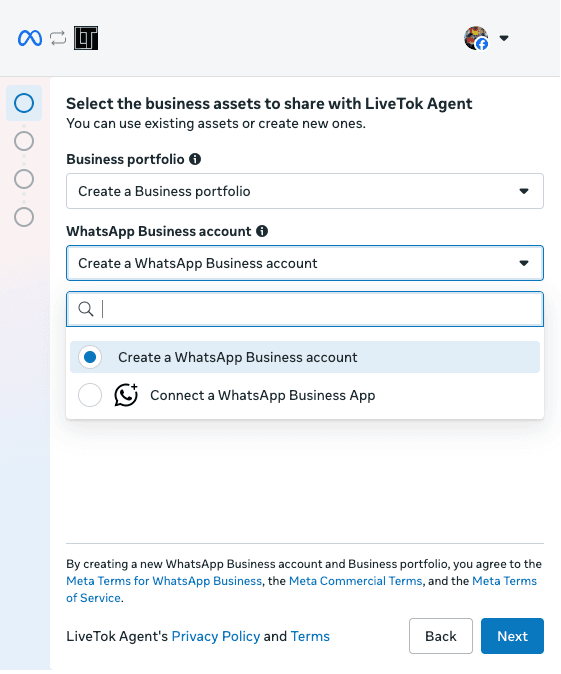This screenshot has height=674, width=561.
Task: Select the first step circle in sidebar
Action: pos(24,103)
